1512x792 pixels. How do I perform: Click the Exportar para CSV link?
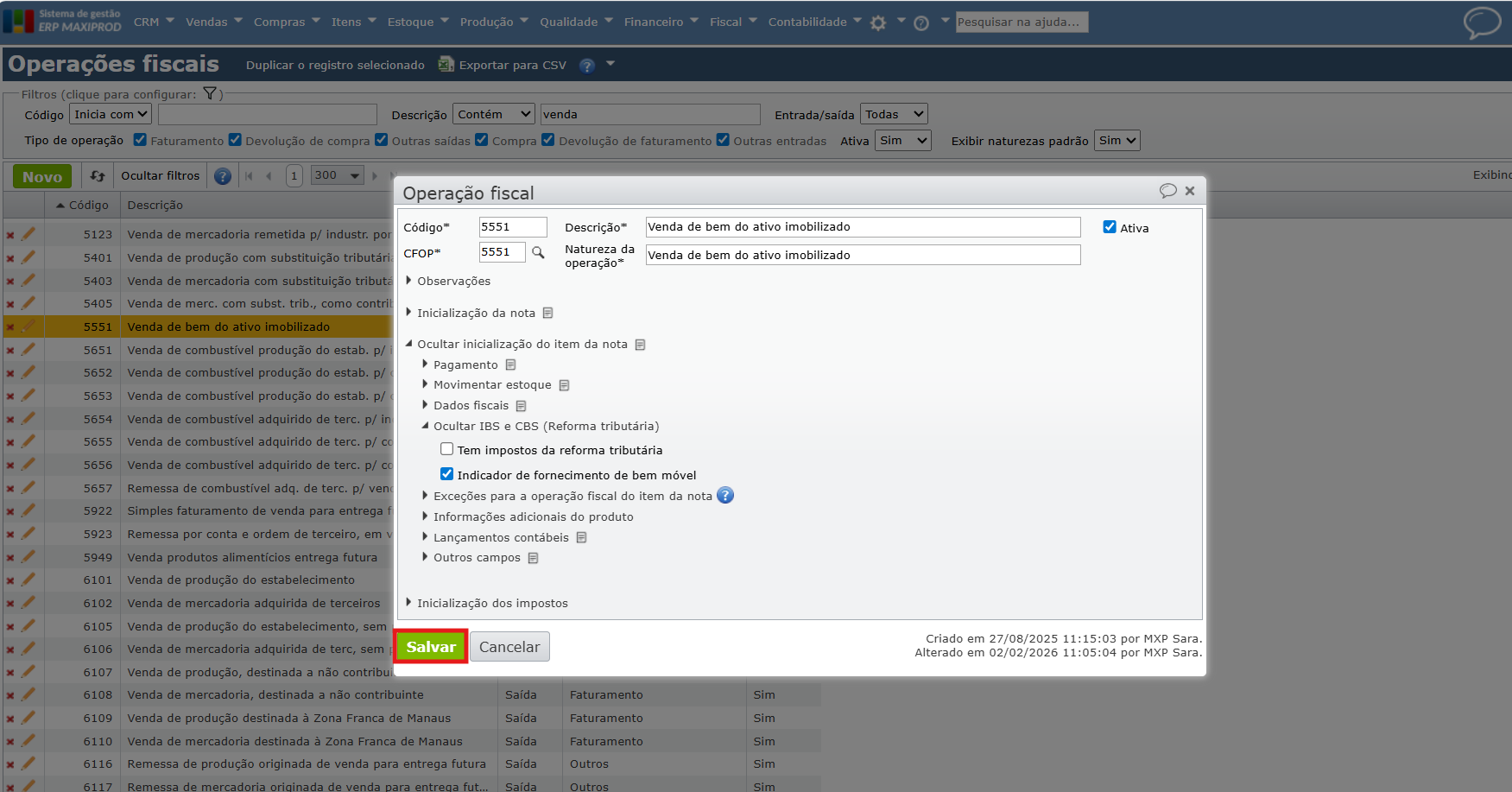512,65
